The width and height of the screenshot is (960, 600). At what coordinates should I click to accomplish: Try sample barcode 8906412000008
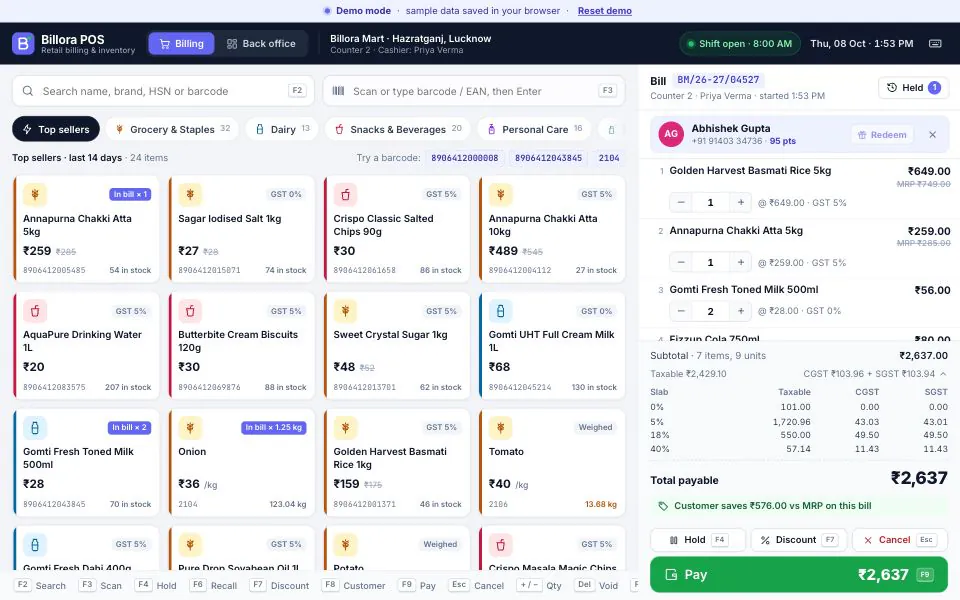tap(465, 158)
